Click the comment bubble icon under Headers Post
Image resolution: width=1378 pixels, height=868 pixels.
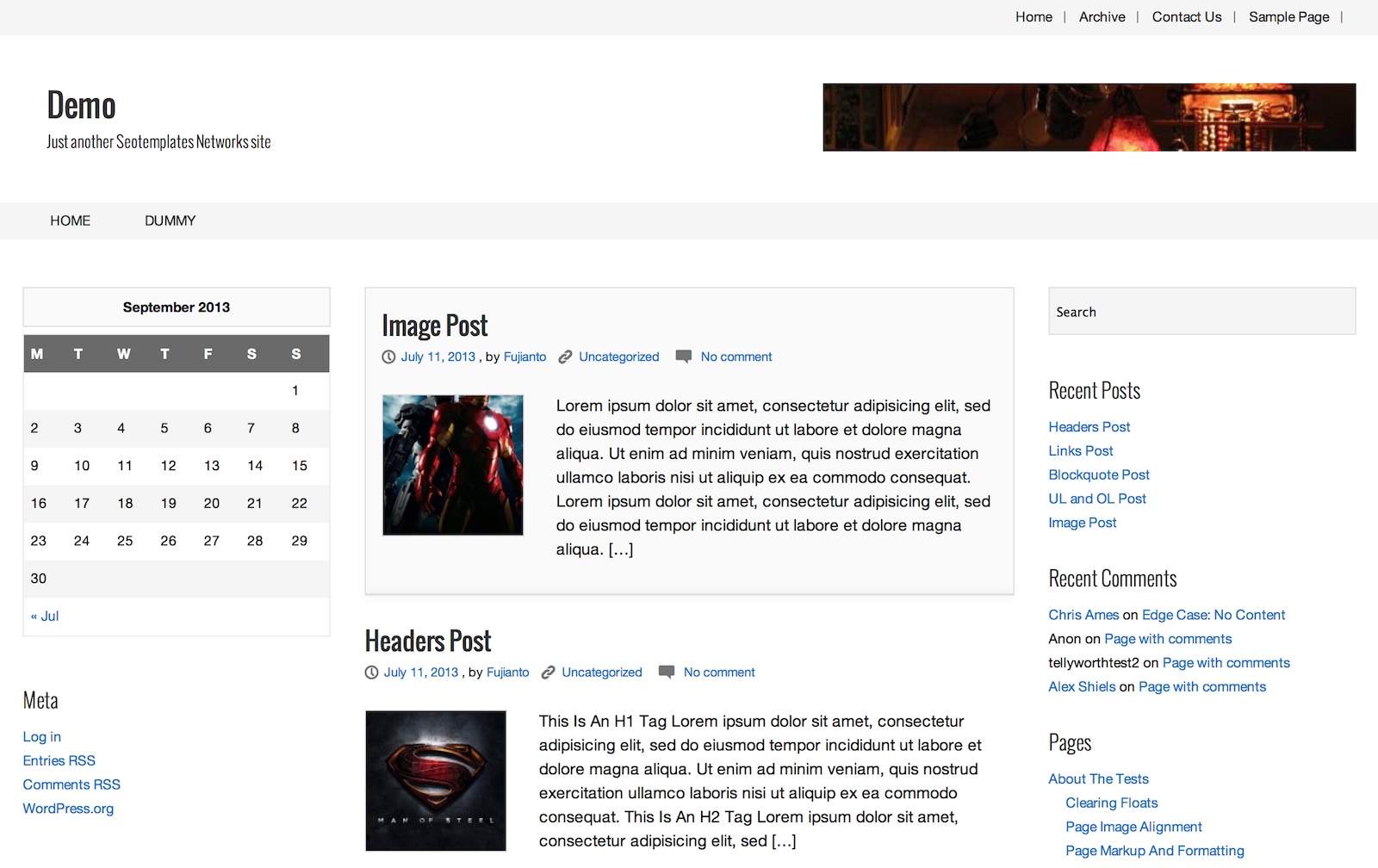667,672
